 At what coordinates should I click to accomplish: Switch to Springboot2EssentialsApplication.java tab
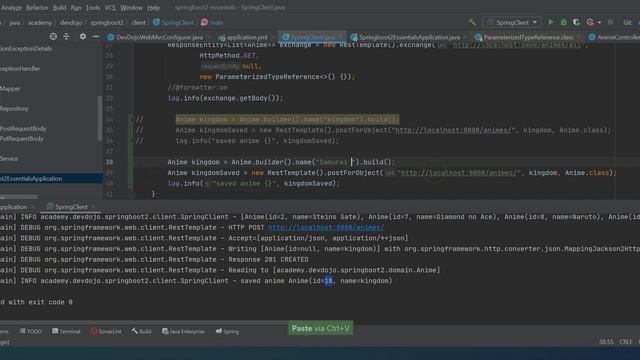[408, 37]
